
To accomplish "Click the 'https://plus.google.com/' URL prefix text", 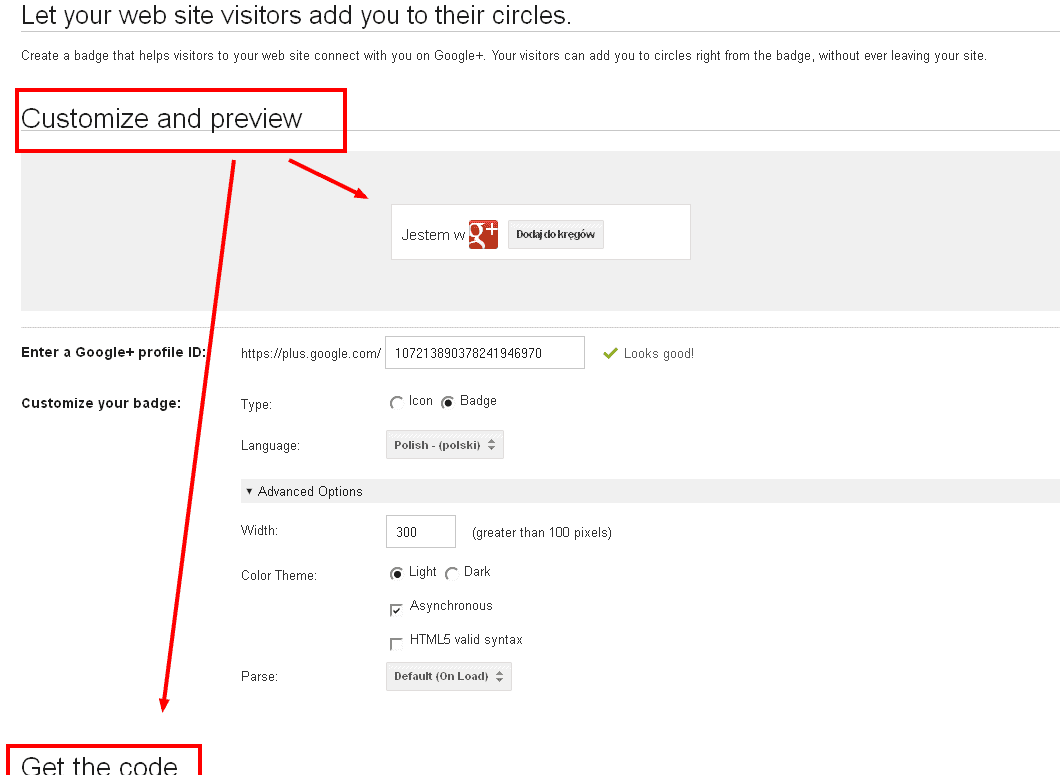I will coord(311,354).
